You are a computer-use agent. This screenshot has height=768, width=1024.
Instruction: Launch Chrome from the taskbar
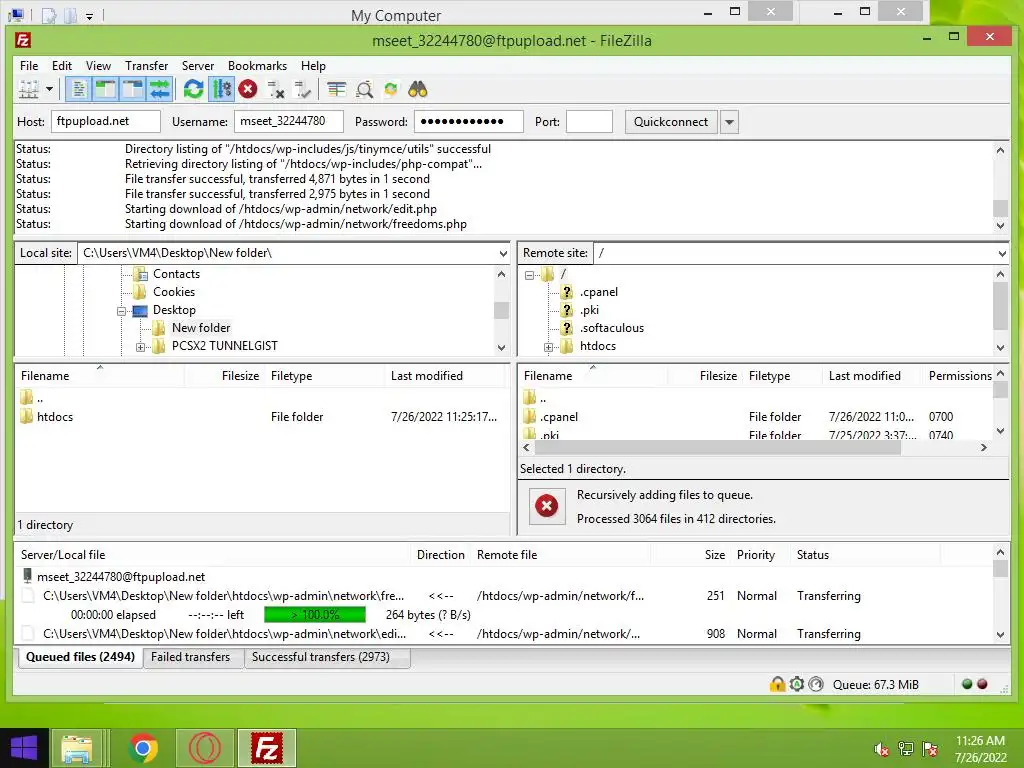[142, 748]
